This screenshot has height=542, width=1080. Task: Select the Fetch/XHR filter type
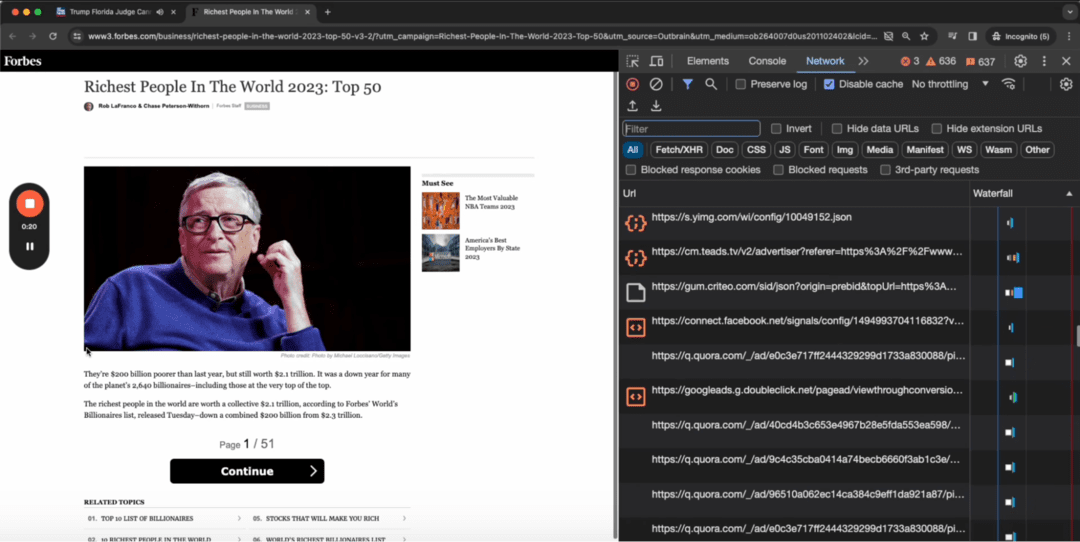(x=679, y=150)
